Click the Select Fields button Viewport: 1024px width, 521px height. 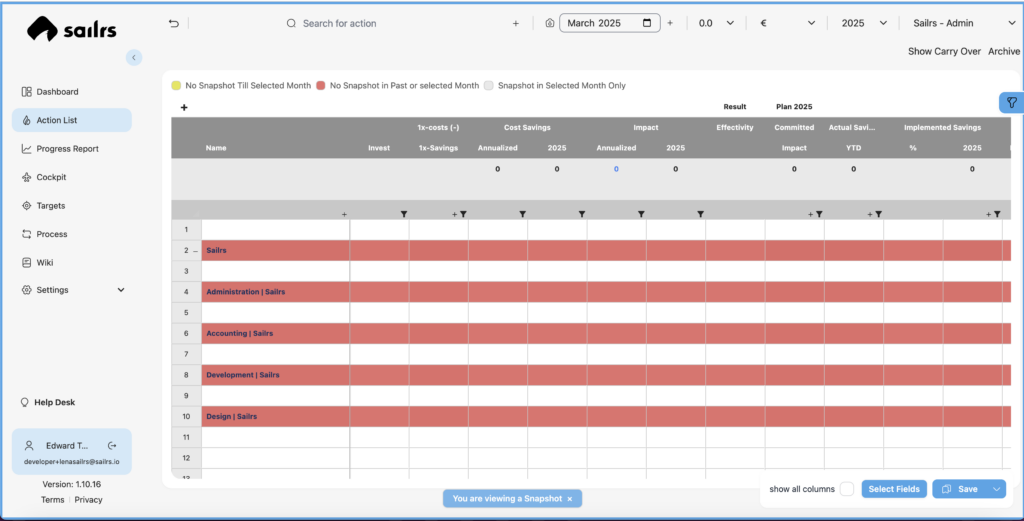point(893,489)
